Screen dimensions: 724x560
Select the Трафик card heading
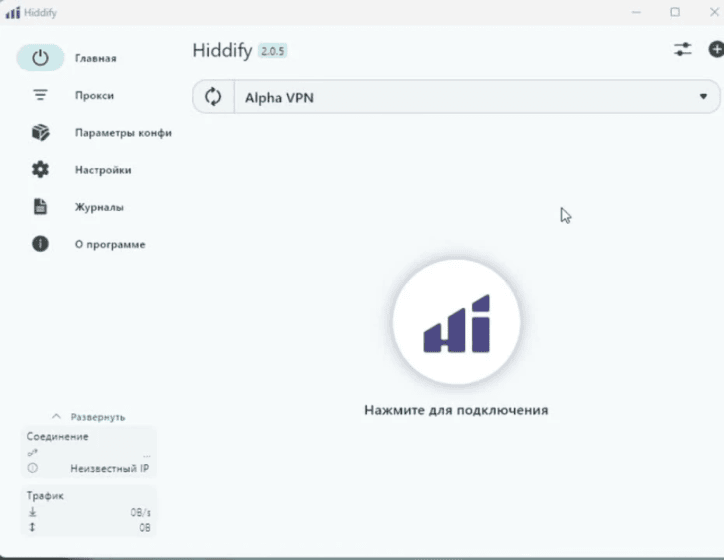point(46,495)
